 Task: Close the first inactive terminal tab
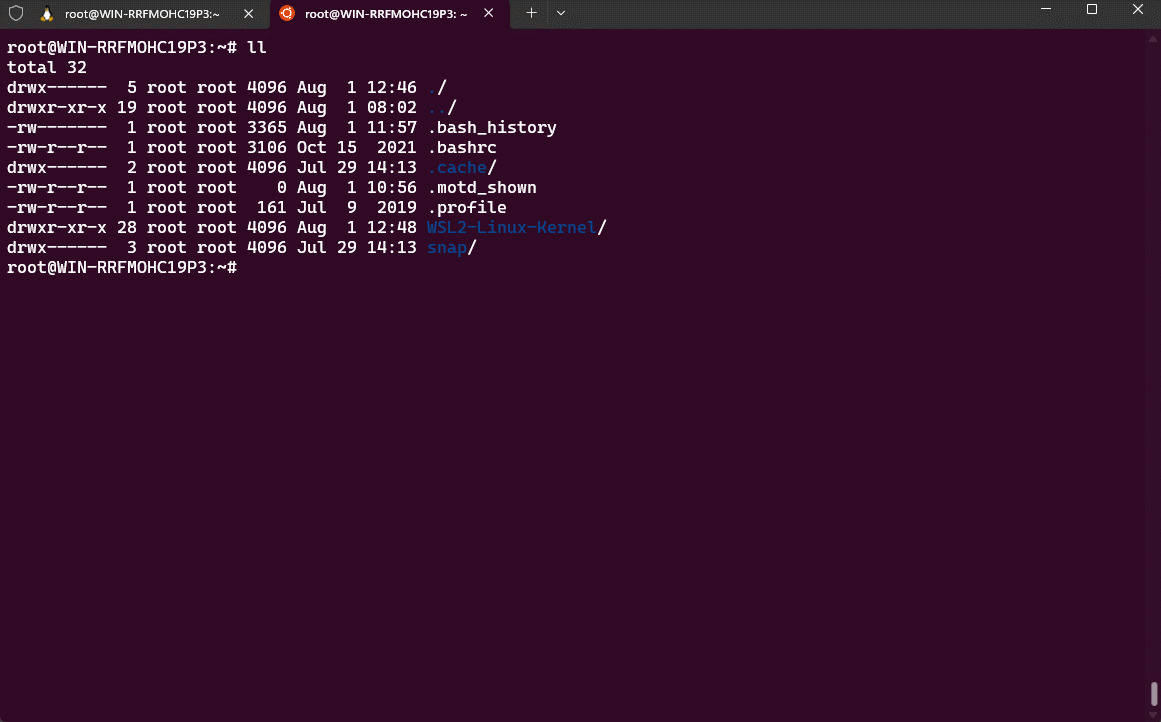click(x=247, y=13)
